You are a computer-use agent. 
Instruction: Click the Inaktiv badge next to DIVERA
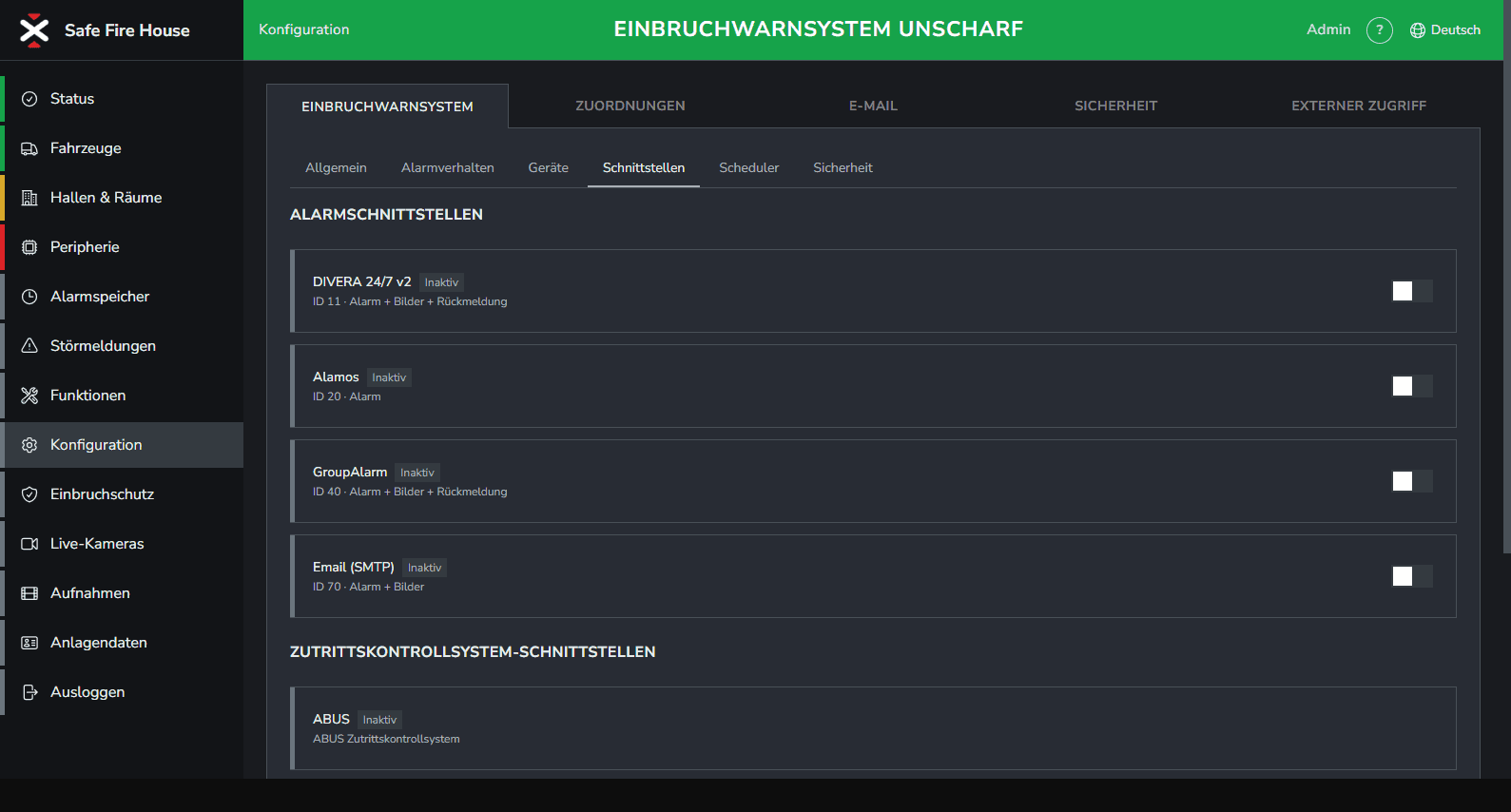[441, 282]
